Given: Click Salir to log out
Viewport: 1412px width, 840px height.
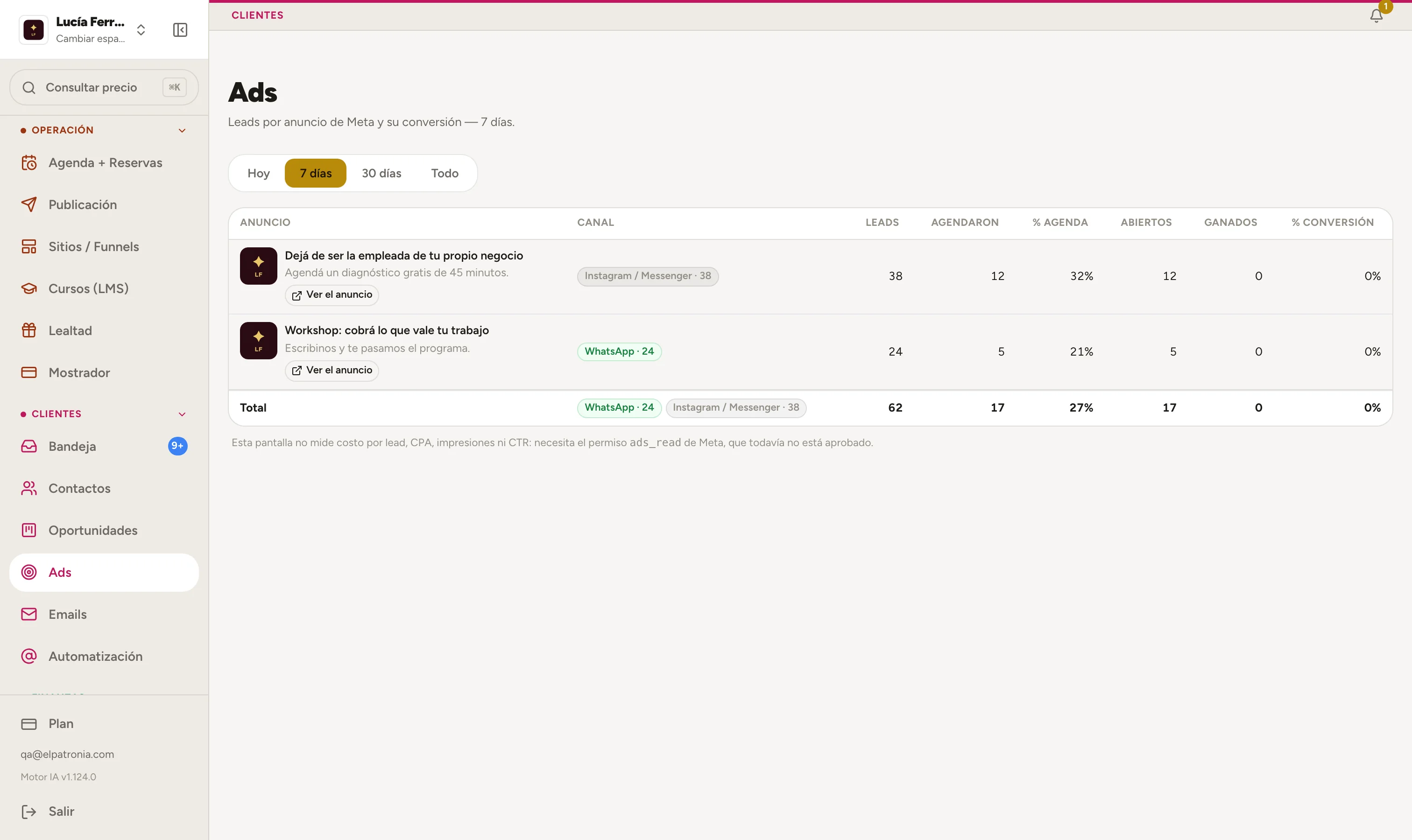Looking at the screenshot, I should tap(104, 812).
